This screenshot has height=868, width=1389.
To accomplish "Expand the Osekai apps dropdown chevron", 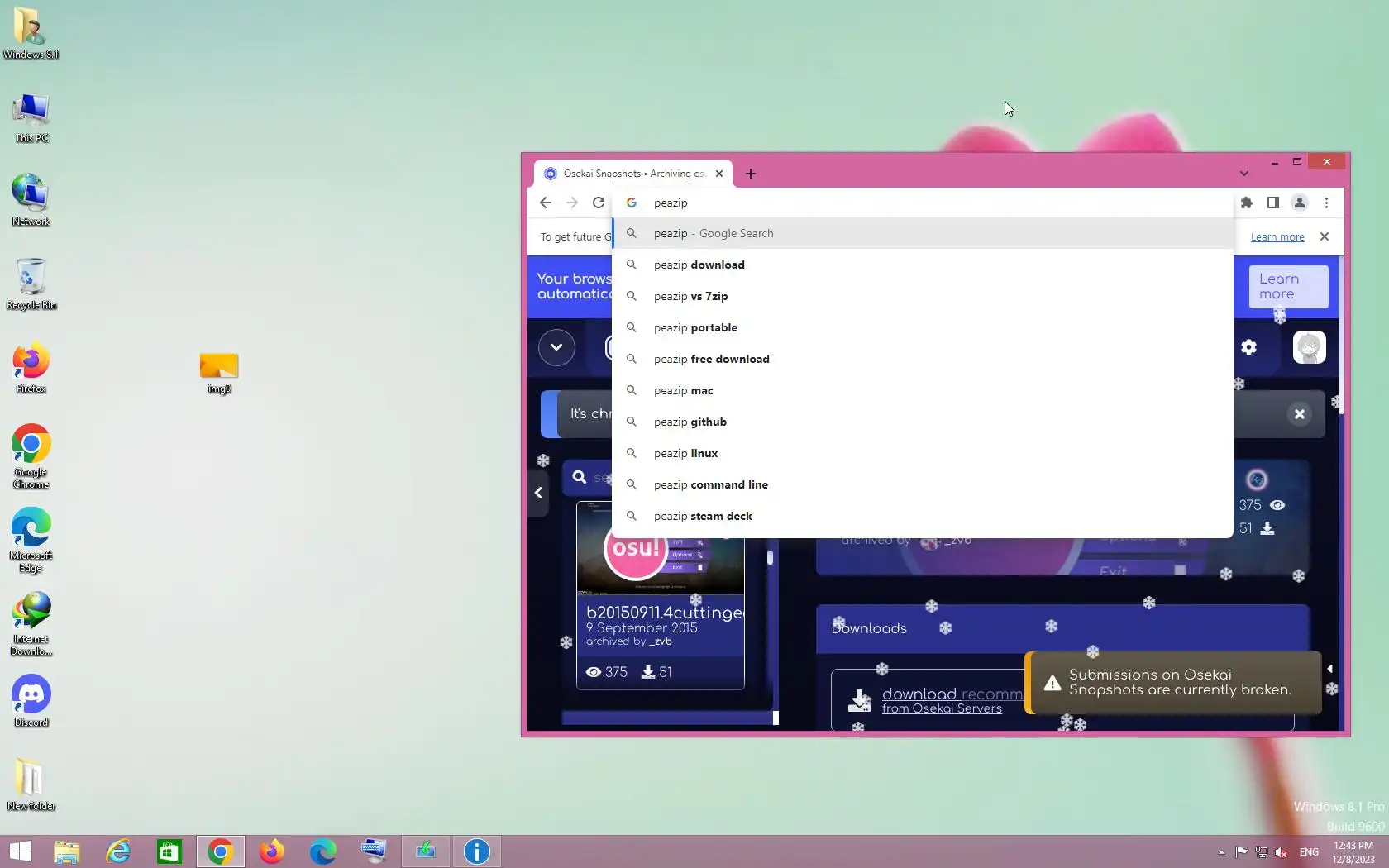I will tap(556, 347).
